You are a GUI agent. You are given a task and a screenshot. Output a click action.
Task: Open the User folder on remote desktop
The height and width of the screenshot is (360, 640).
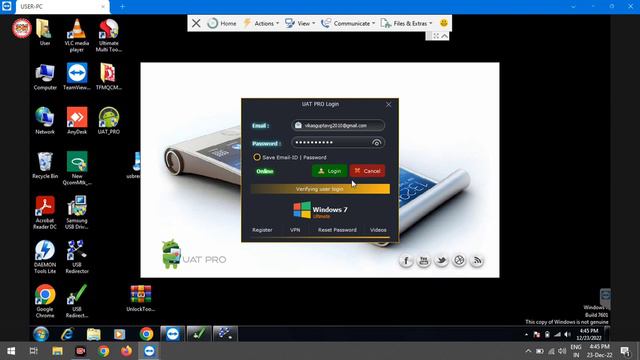(x=44, y=33)
